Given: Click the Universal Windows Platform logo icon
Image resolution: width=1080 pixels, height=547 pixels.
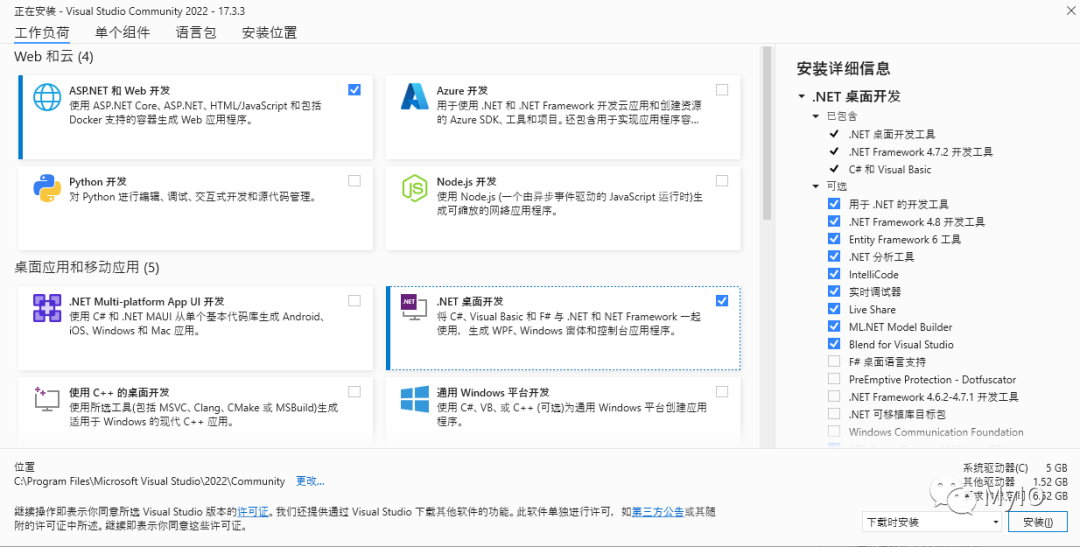Looking at the screenshot, I should coord(415,399).
